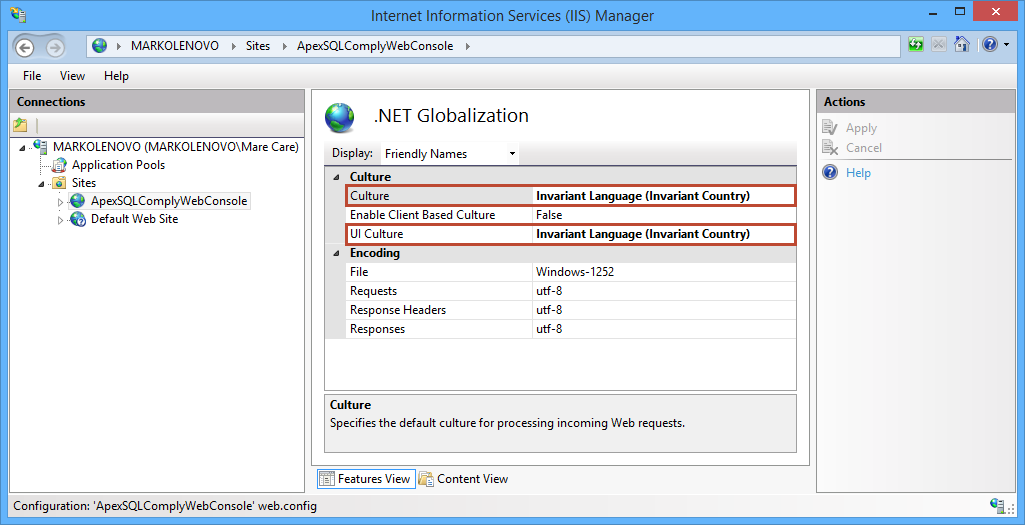This screenshot has width=1025, height=525.
Task: Click the MARKOLENOVO server icon in the tree
Action: pyautogui.click(x=40, y=146)
